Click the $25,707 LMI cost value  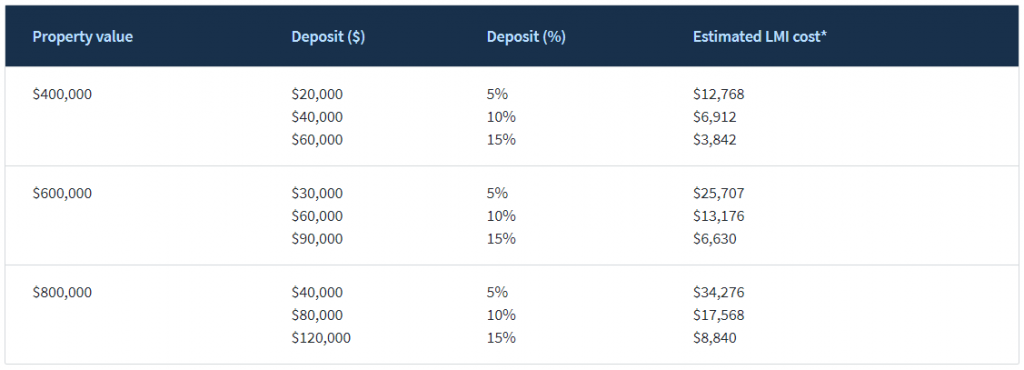click(x=718, y=193)
